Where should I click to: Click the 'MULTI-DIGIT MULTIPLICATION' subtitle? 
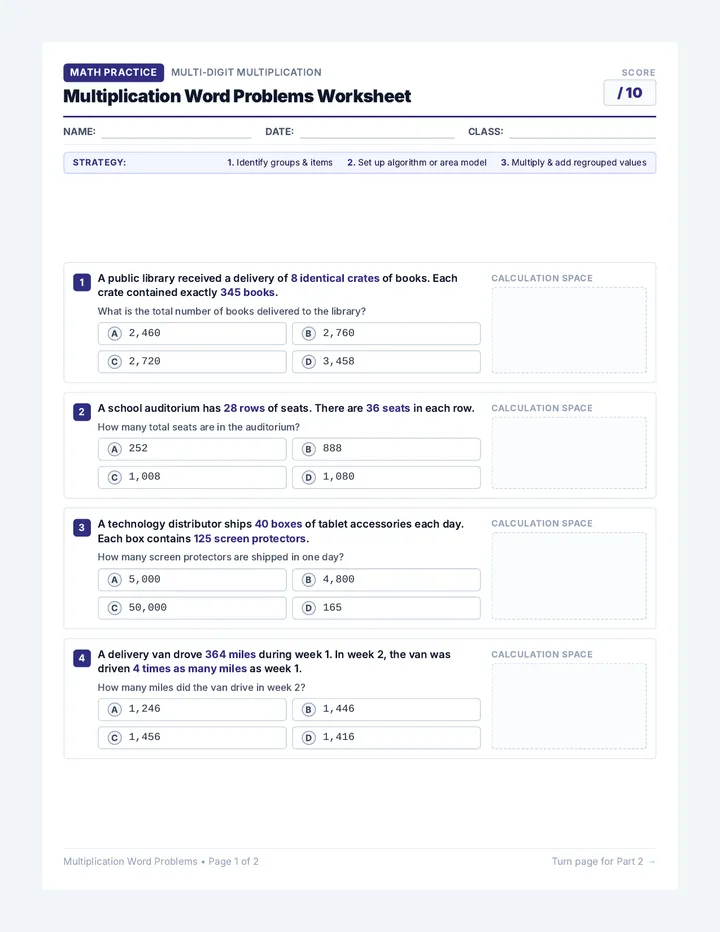[x=246, y=73]
